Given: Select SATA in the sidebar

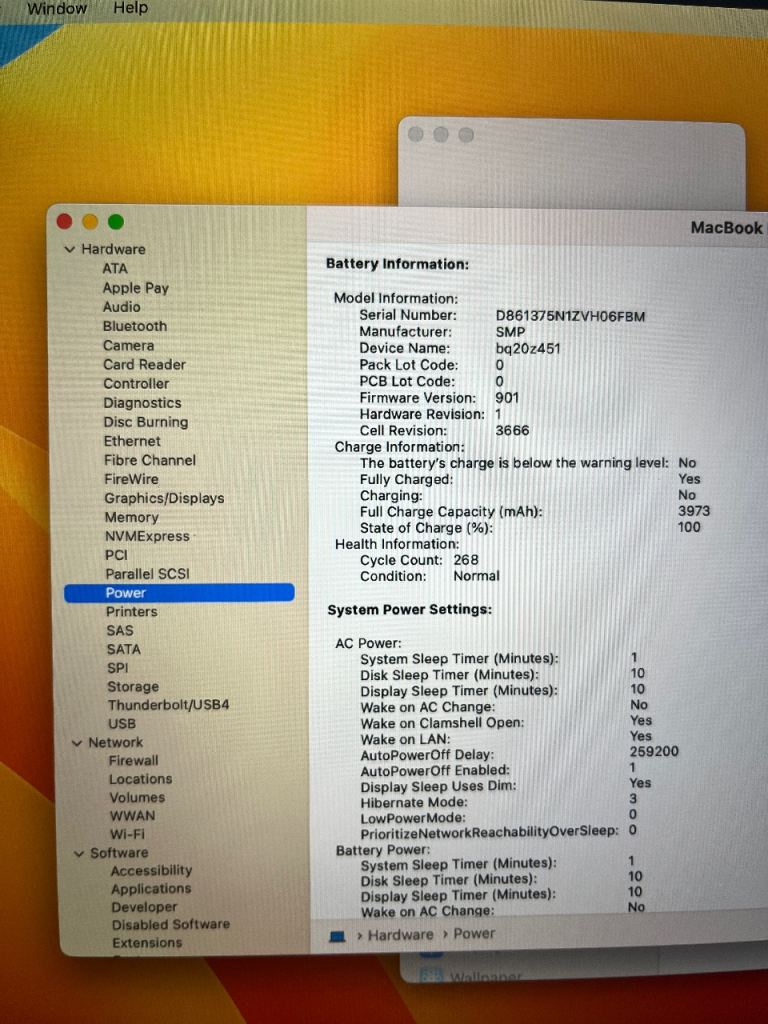Looking at the screenshot, I should (x=123, y=650).
